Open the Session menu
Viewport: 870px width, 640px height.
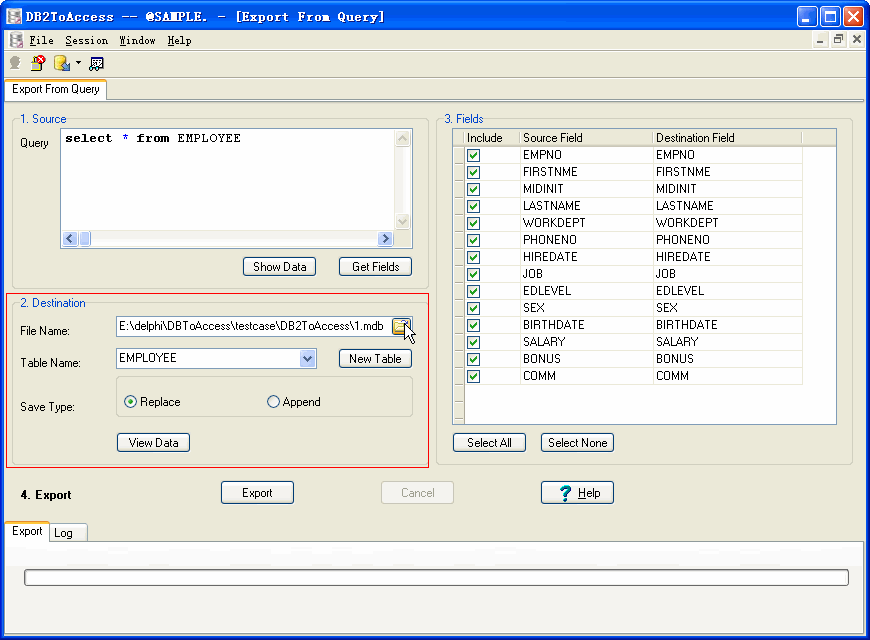(x=87, y=41)
